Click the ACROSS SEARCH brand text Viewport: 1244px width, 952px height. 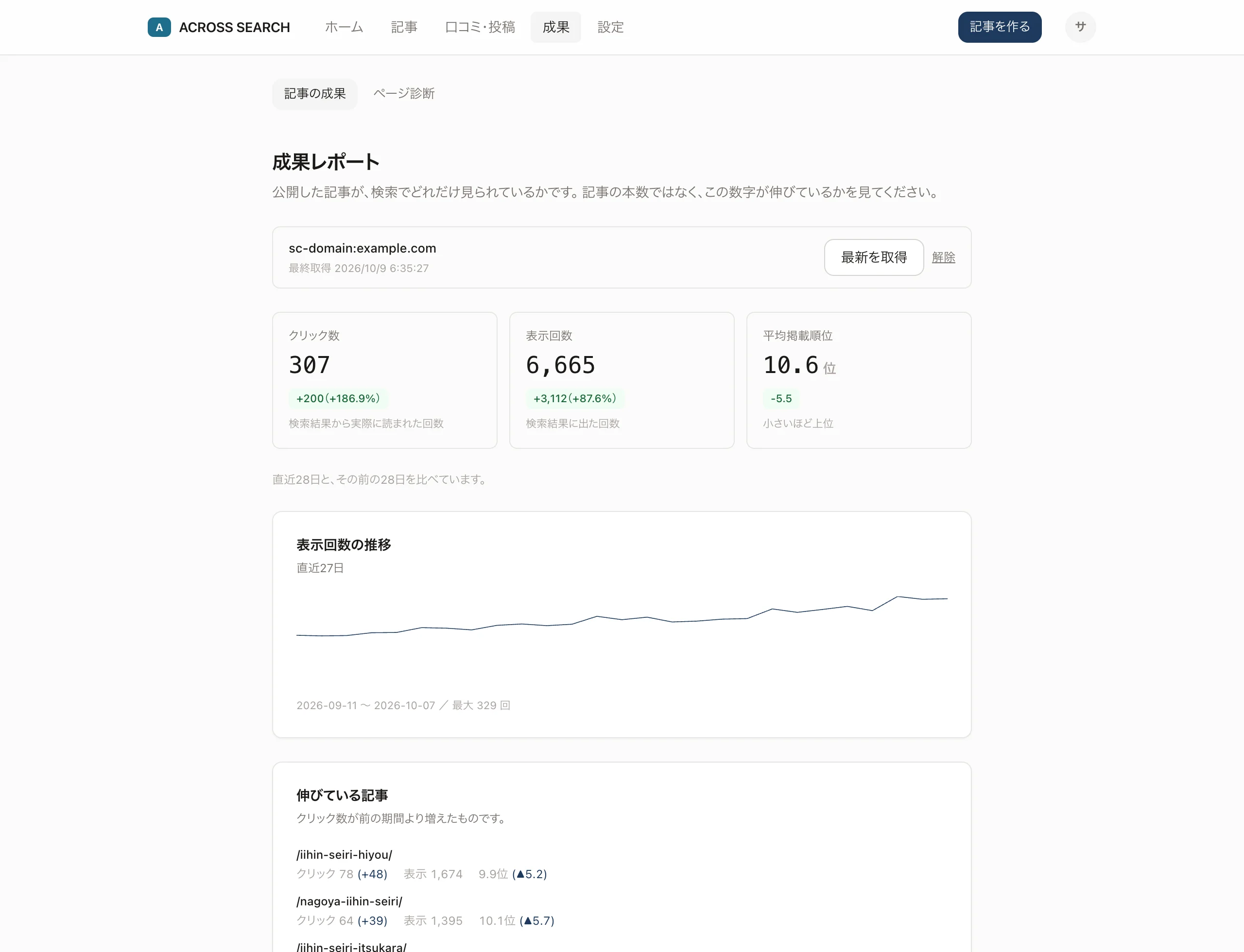(x=234, y=27)
